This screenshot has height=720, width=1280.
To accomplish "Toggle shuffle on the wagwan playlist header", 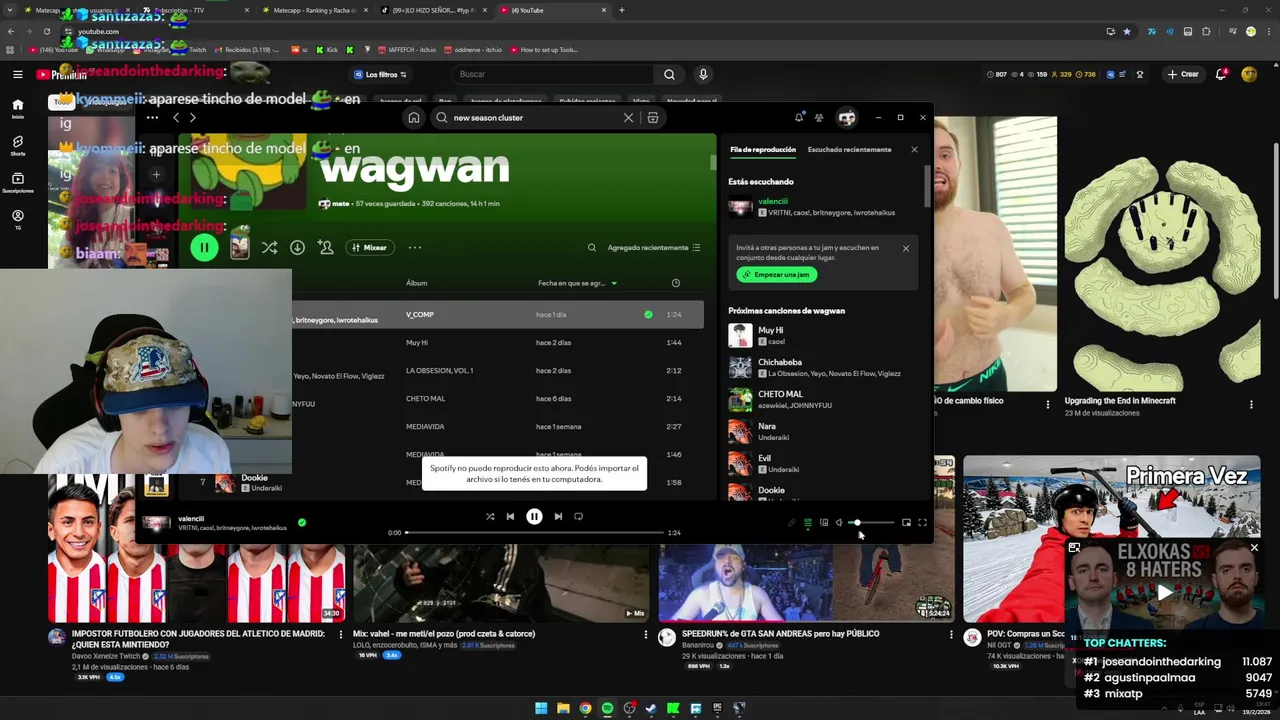I will [269, 247].
